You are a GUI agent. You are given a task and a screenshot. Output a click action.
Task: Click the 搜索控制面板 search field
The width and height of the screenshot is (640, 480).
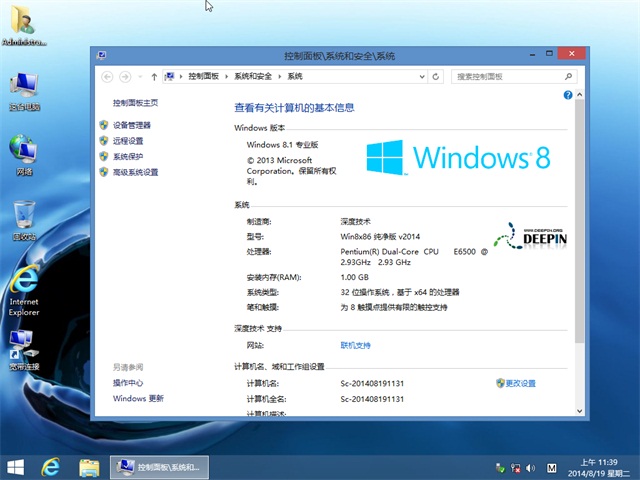point(505,76)
